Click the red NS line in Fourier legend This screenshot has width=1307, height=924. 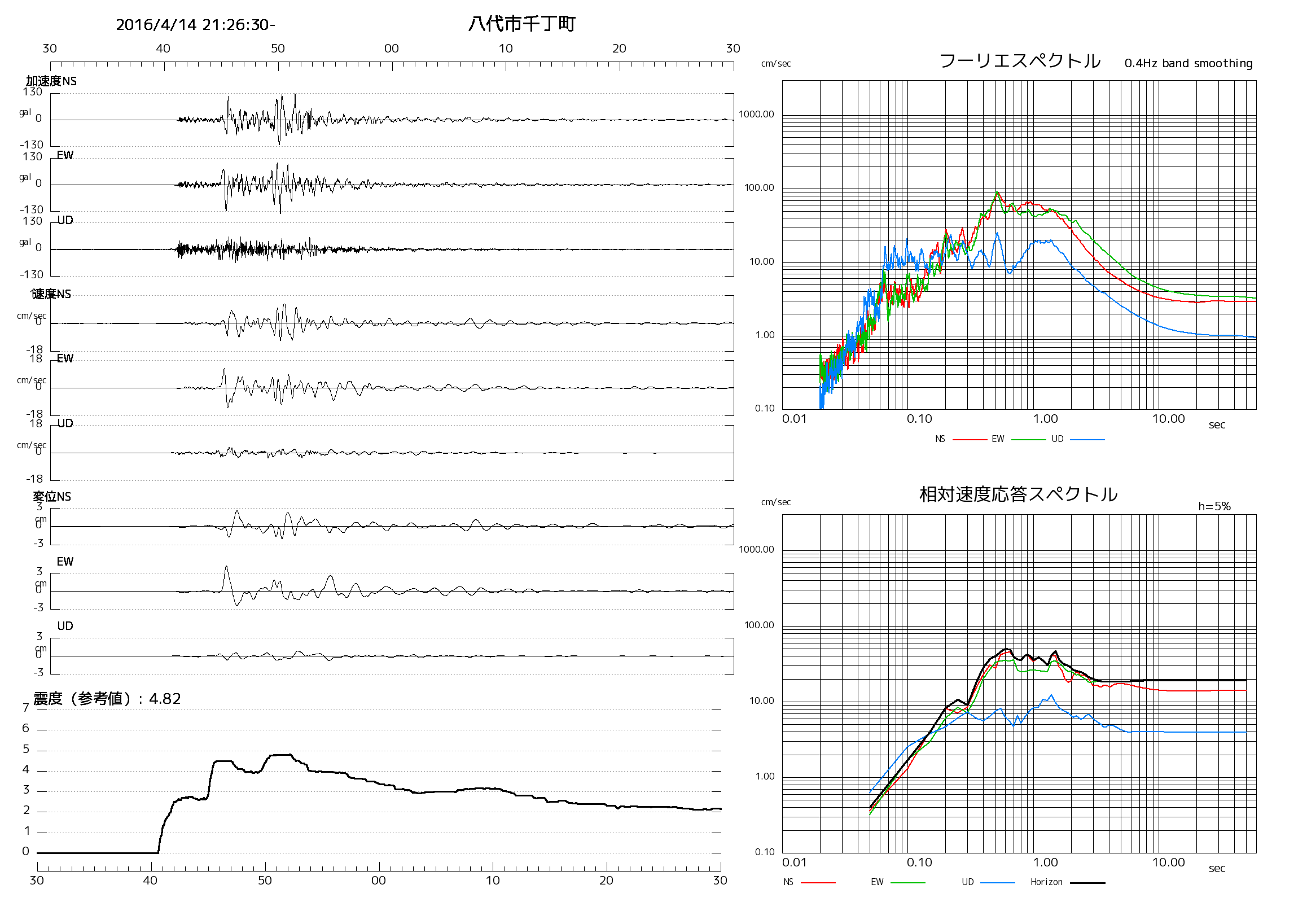(970, 440)
